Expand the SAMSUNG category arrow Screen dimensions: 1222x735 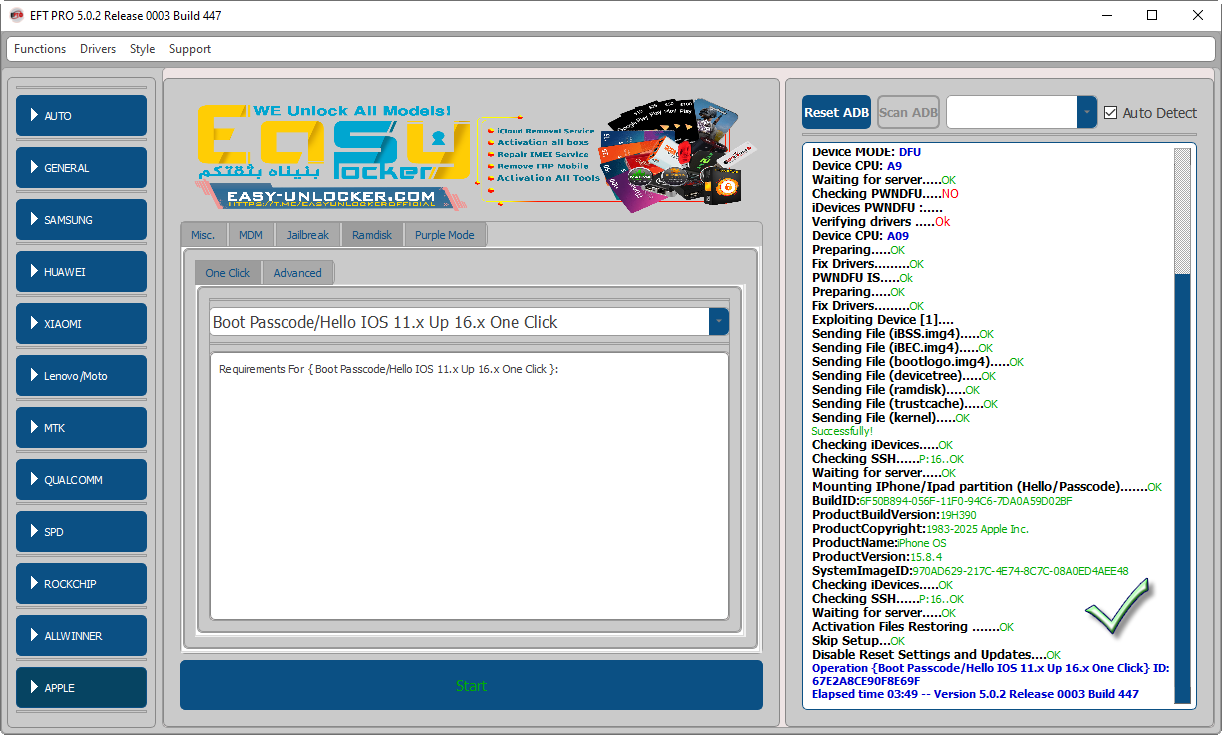pyautogui.click(x=34, y=220)
